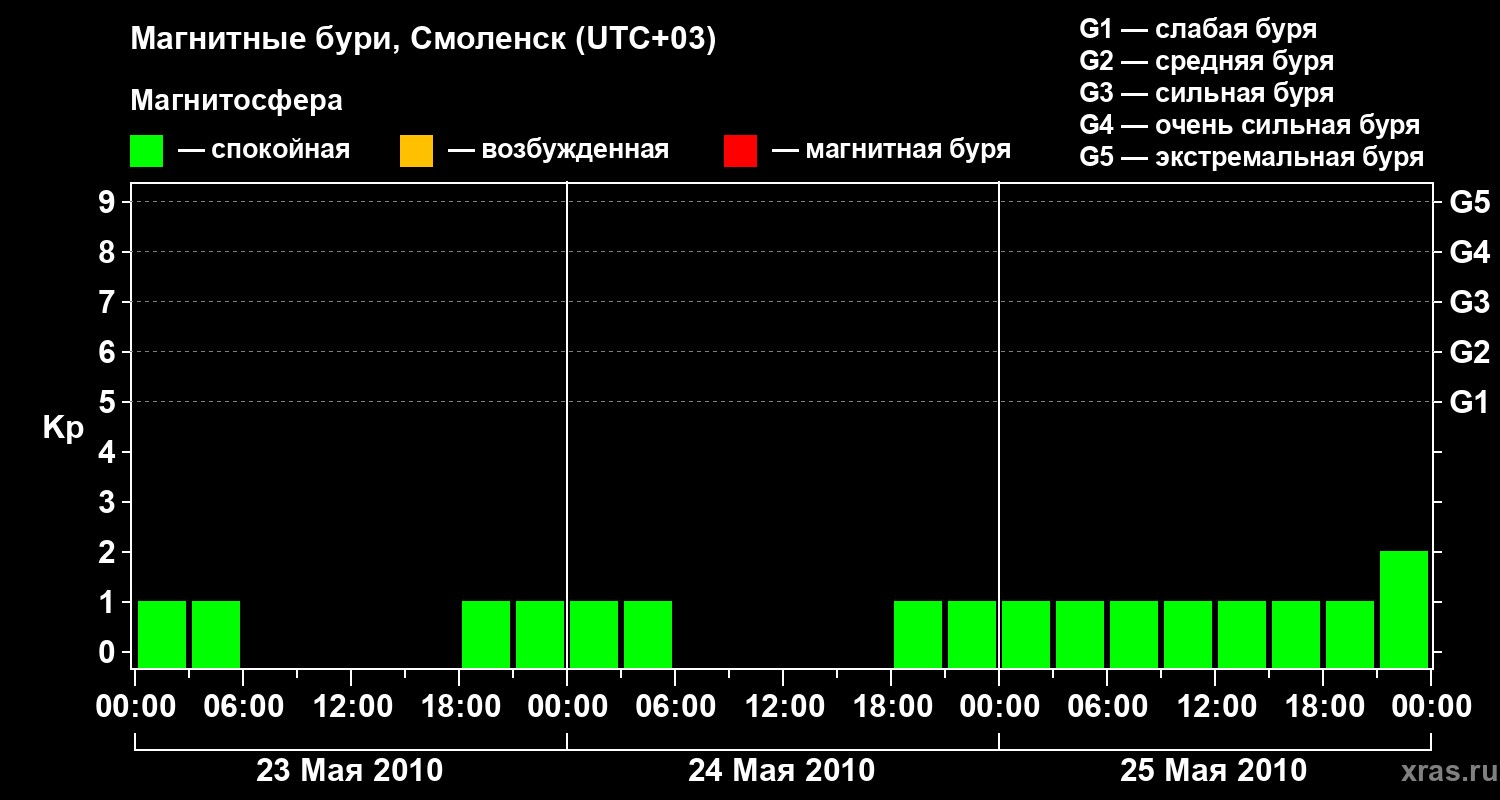Click the 06:00–09:00 bar on 25 Мая
Image resolution: width=1500 pixels, height=800 pixels.
1134,634
